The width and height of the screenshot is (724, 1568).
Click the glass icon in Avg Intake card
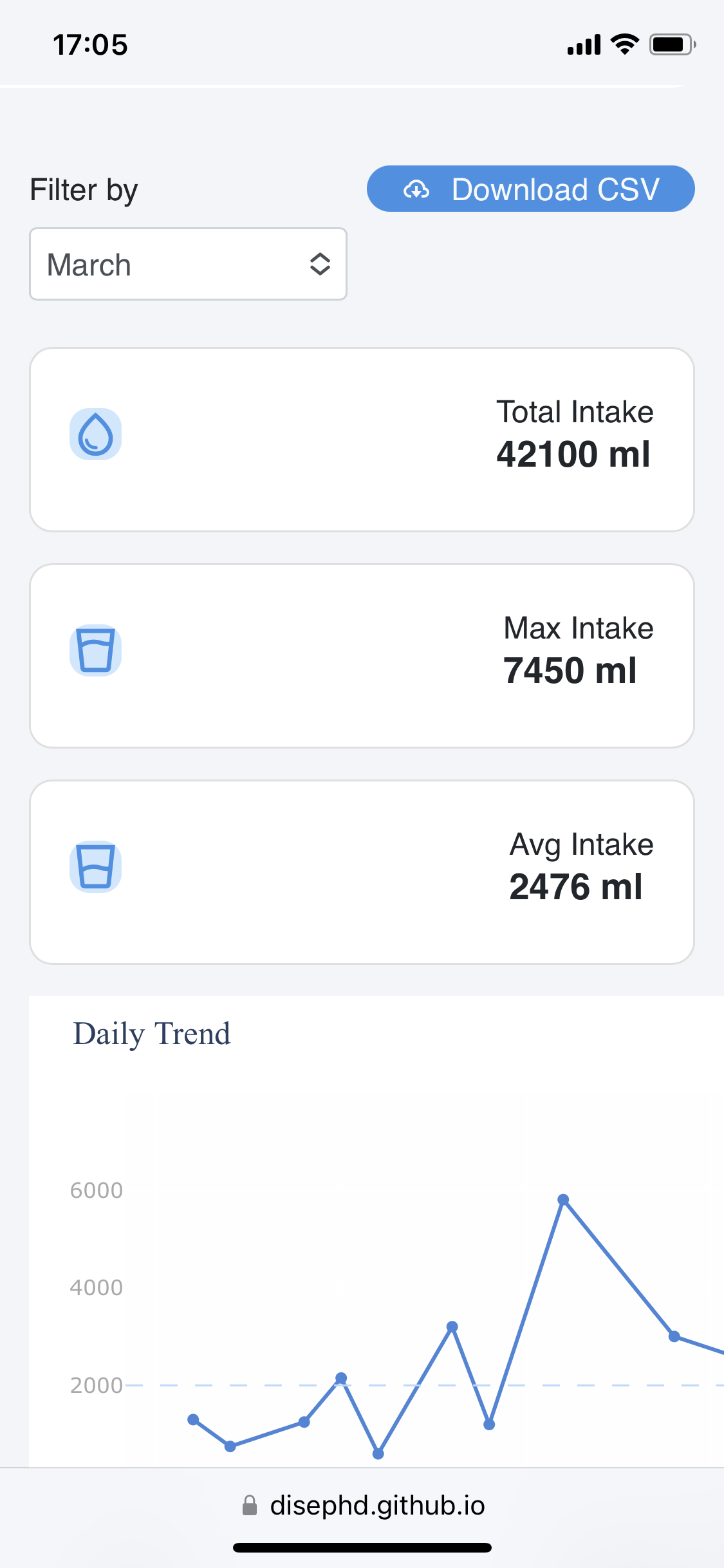pos(95,866)
